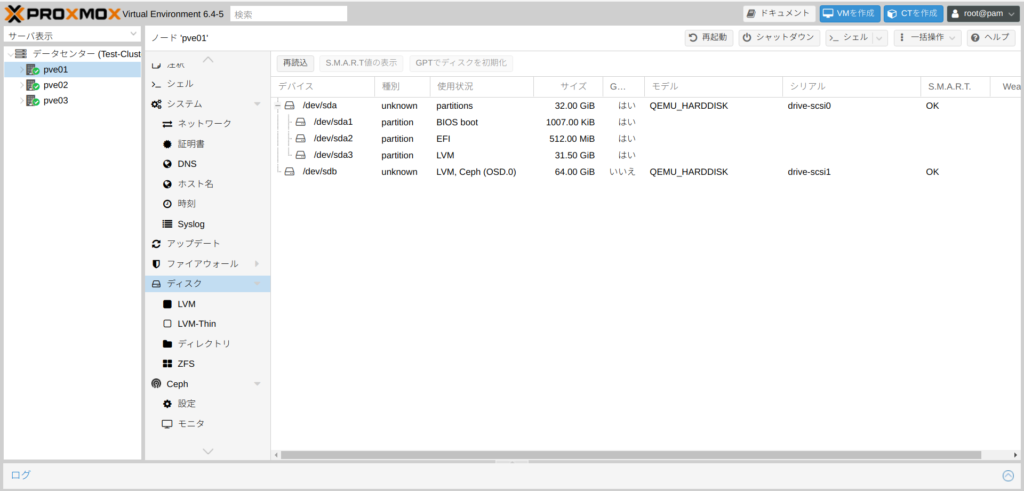Viewport: 1024px width, 491px height.
Task: Click the Syslog list icon
Action: [167, 224]
